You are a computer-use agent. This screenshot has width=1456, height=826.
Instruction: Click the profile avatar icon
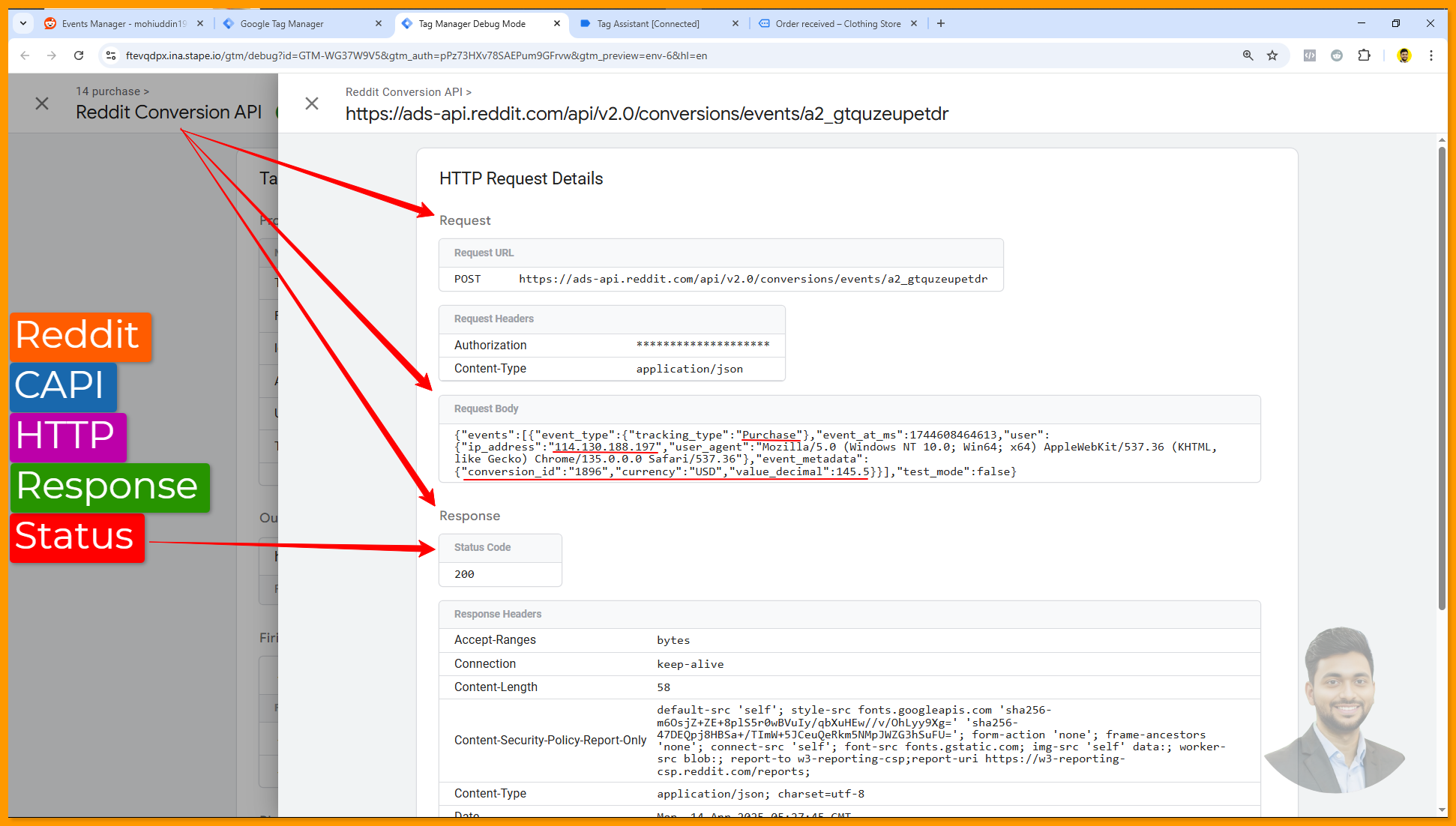pyautogui.click(x=1404, y=55)
